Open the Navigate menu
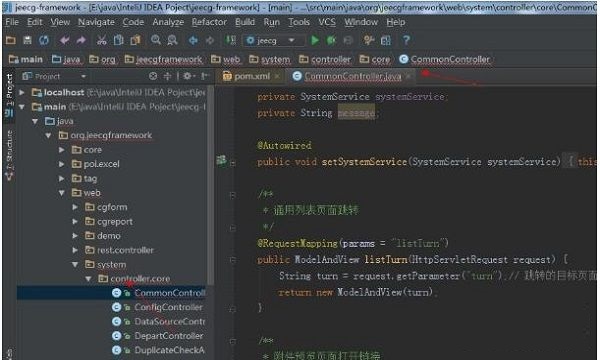This screenshot has height=360, width=600. coord(96,22)
